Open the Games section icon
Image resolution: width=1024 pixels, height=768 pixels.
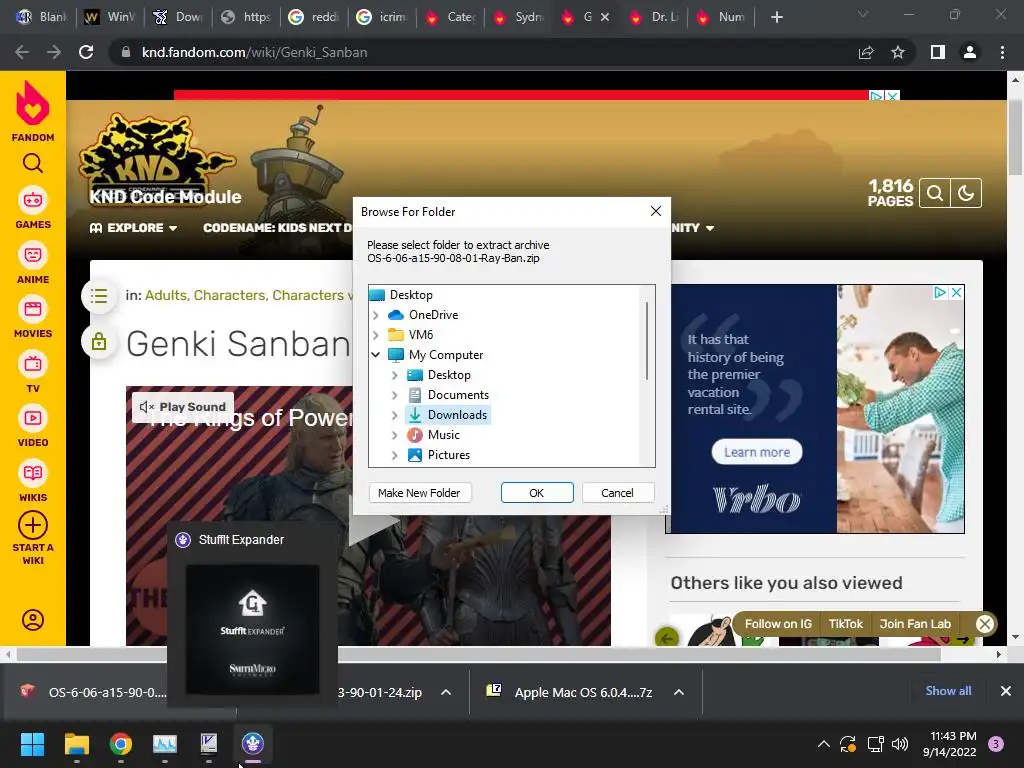(33, 200)
